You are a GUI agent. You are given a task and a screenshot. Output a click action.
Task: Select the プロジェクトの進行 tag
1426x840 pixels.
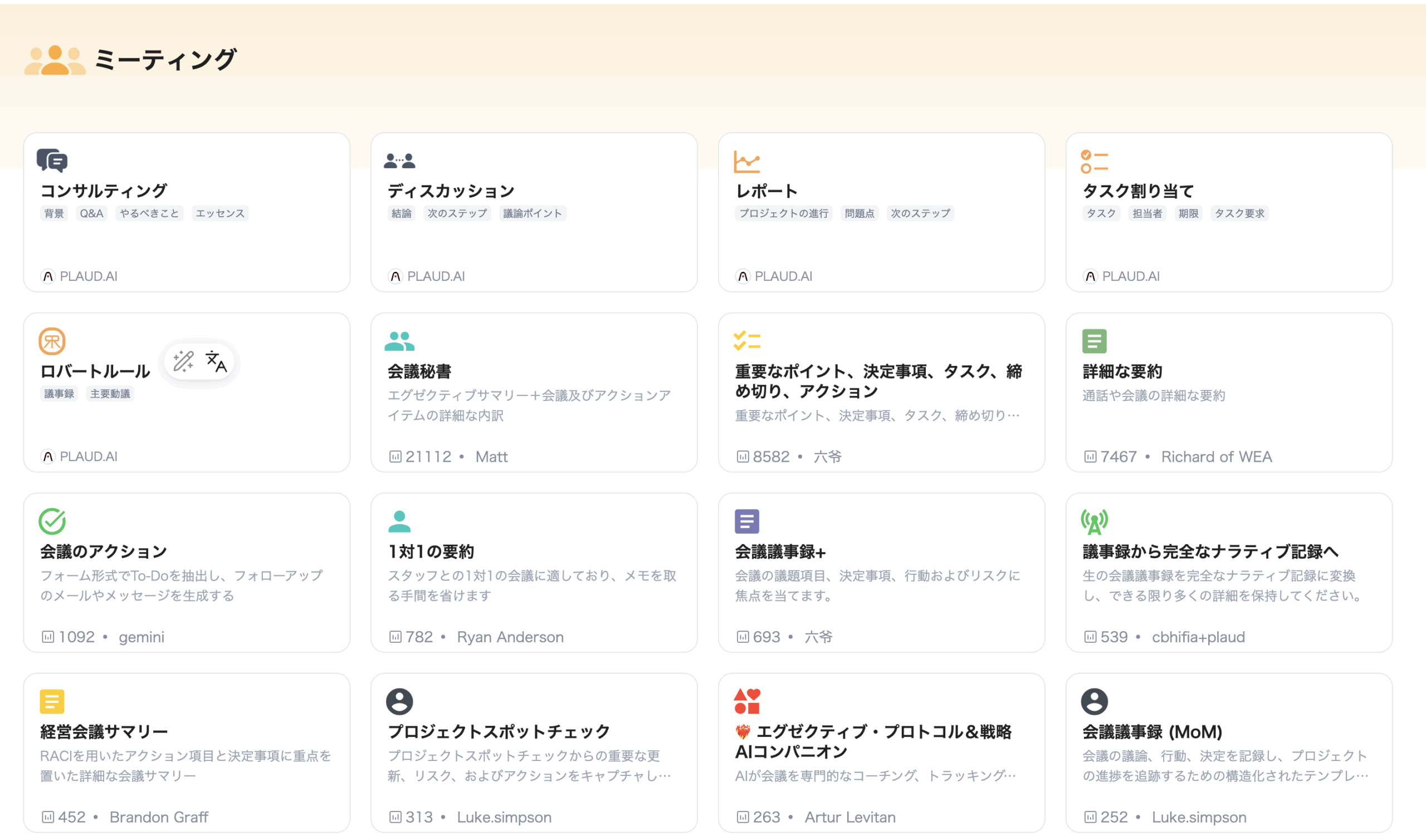pyautogui.click(x=784, y=213)
